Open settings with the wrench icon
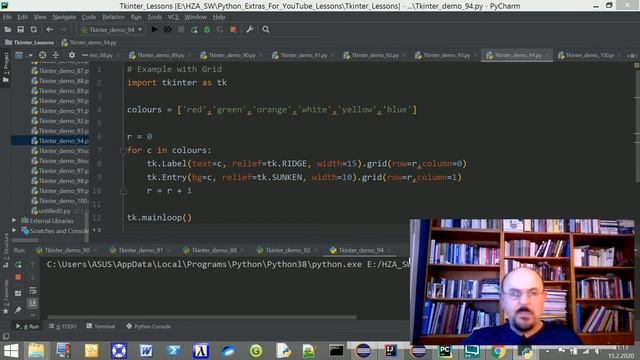This screenshot has width=640, height=360. coord(249,29)
